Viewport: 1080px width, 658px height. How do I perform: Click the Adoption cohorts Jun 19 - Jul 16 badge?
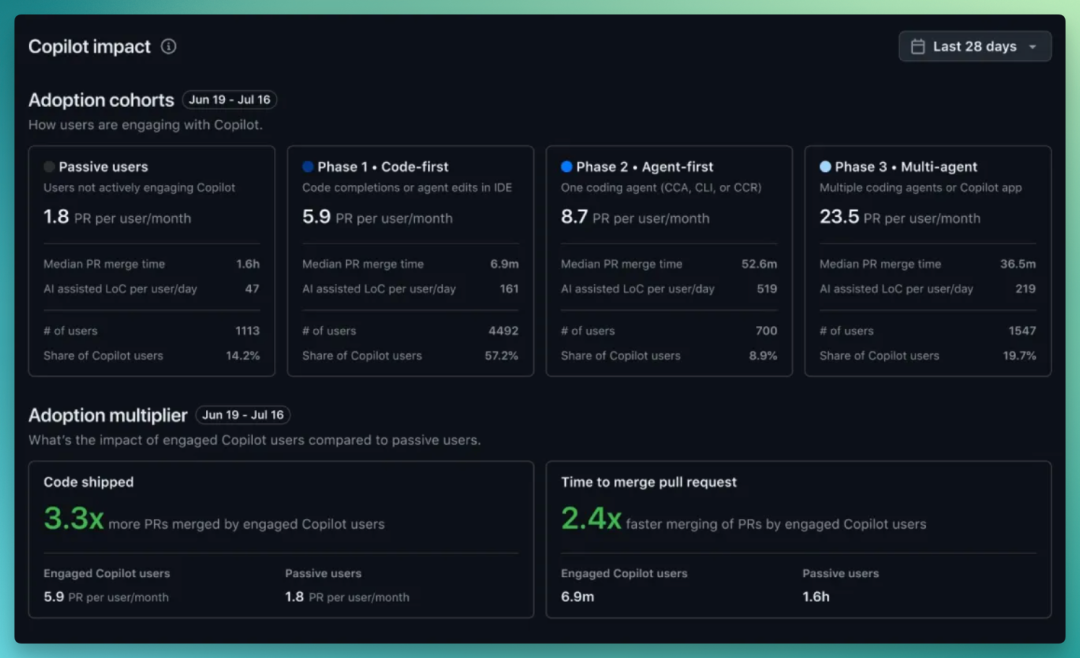point(229,100)
